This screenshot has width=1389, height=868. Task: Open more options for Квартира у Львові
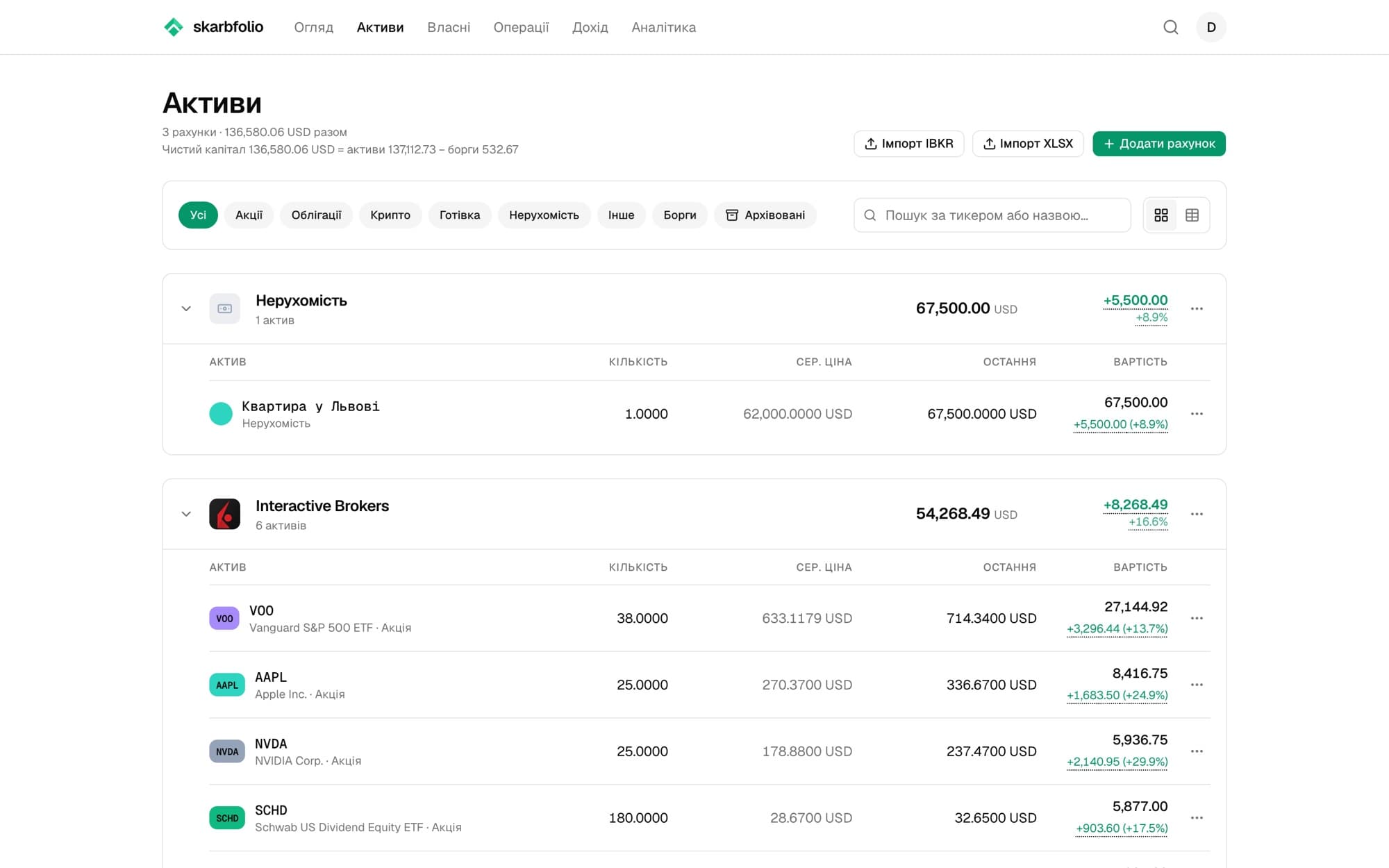click(x=1197, y=414)
